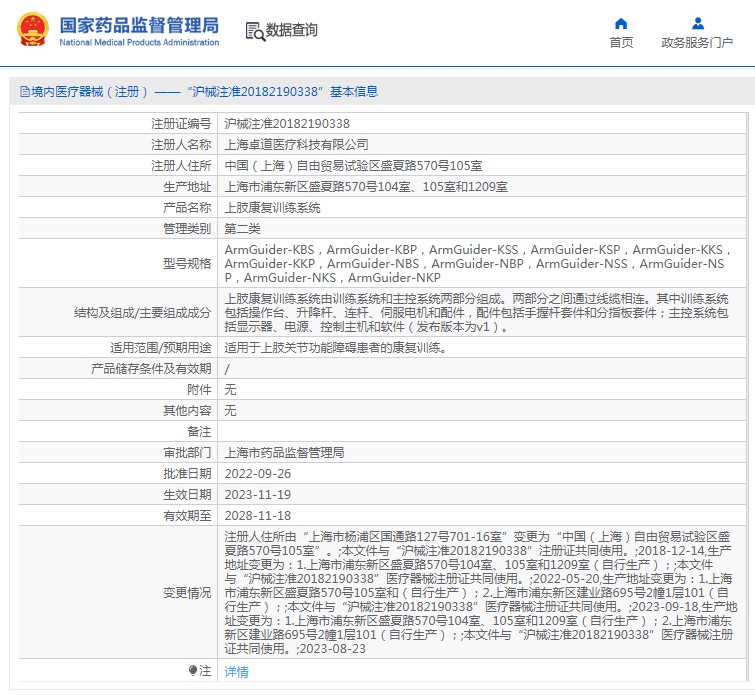Click the 产品储存条件及有效期 label

tap(151, 368)
